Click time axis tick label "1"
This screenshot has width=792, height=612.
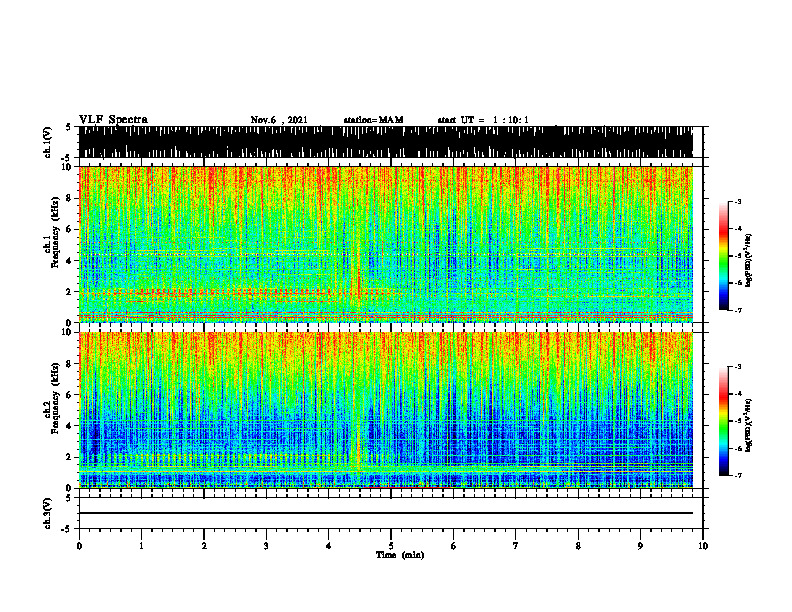coord(141,546)
